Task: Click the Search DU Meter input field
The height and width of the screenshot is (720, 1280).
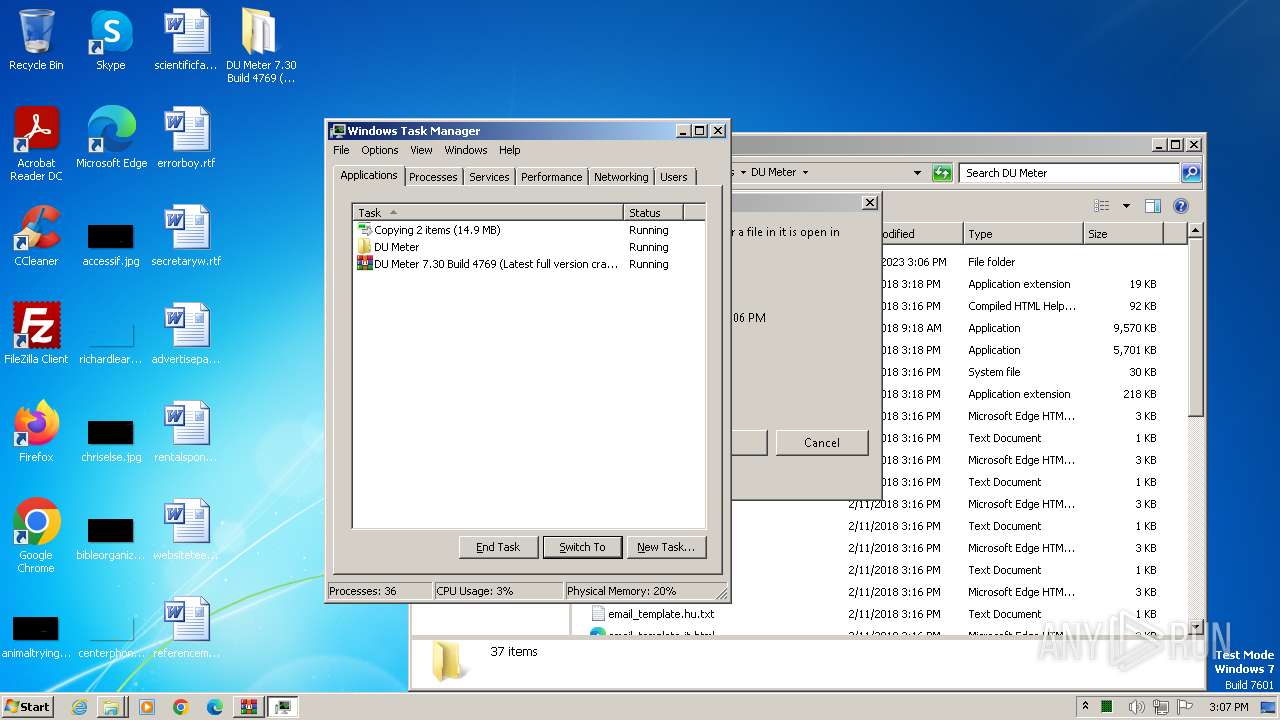Action: pyautogui.click(x=1068, y=173)
